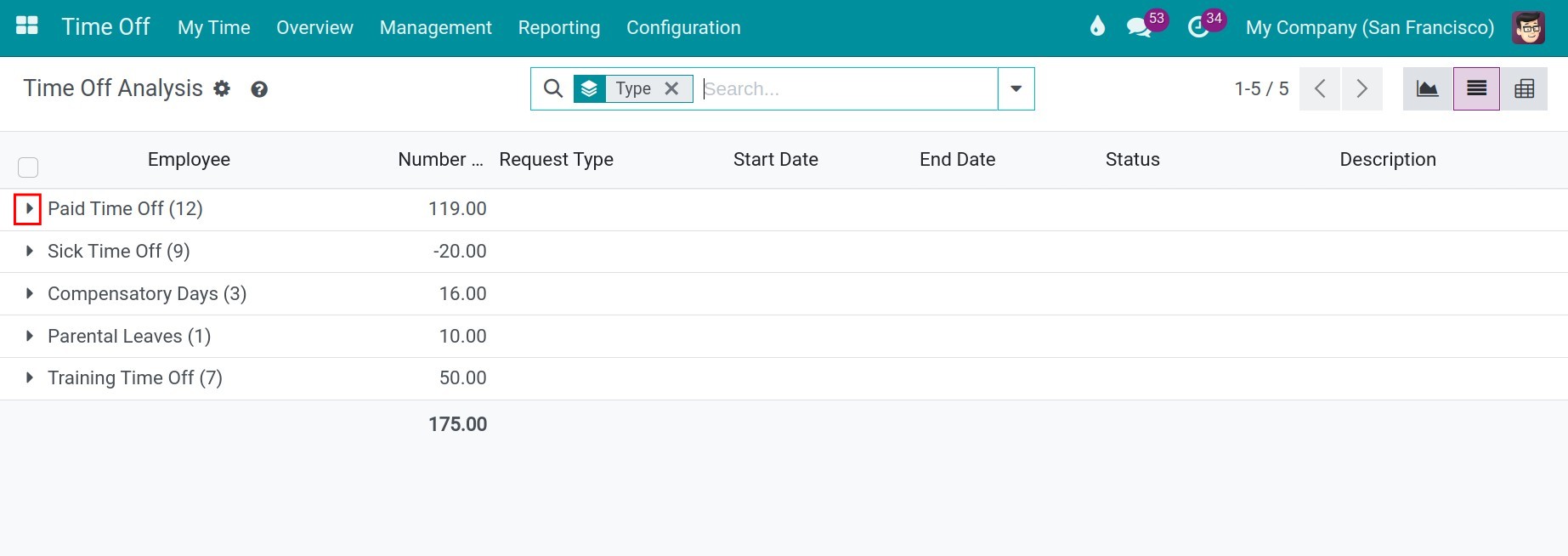Expand the Sick Time Off group
This screenshot has width=1568, height=556.
pyautogui.click(x=29, y=251)
